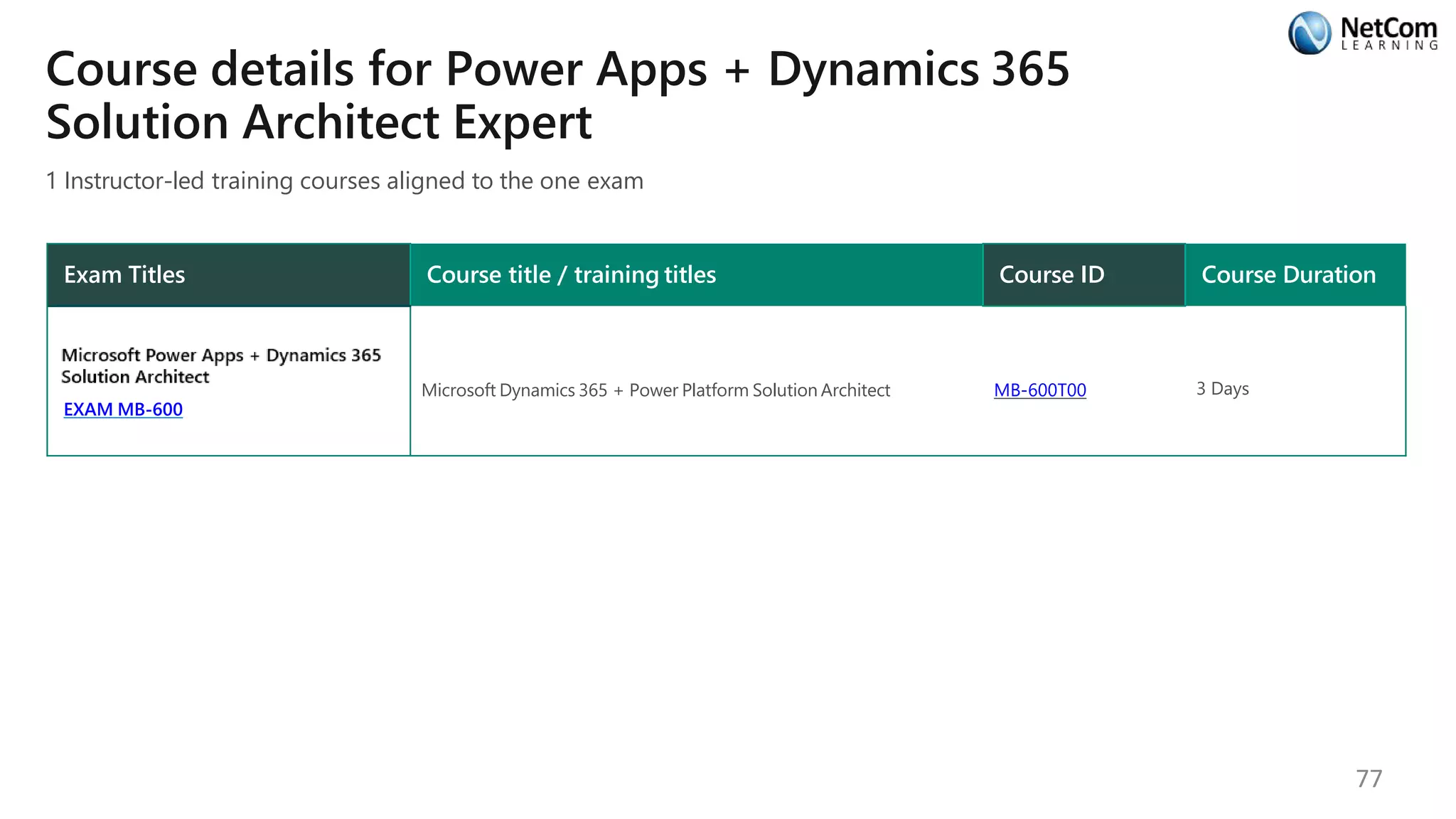The height and width of the screenshot is (819, 1456).
Task: Click the page number 77
Action: [1369, 778]
